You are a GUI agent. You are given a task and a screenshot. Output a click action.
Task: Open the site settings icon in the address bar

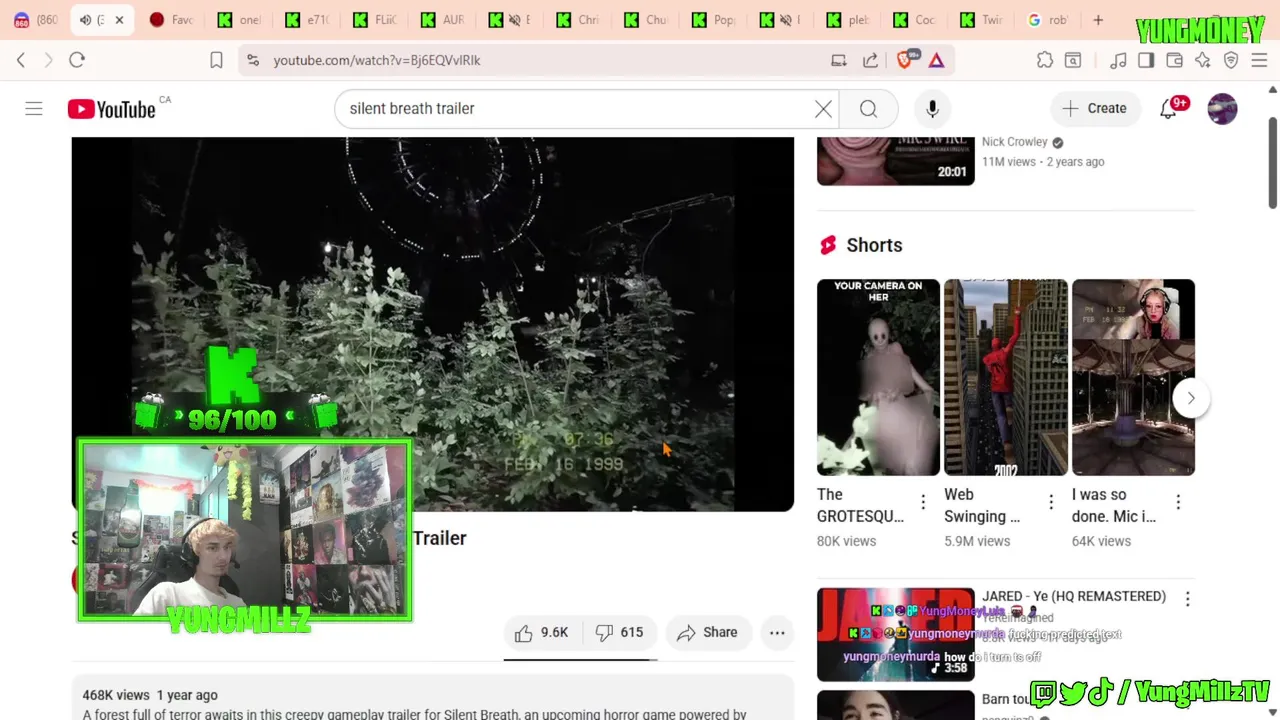[253, 60]
